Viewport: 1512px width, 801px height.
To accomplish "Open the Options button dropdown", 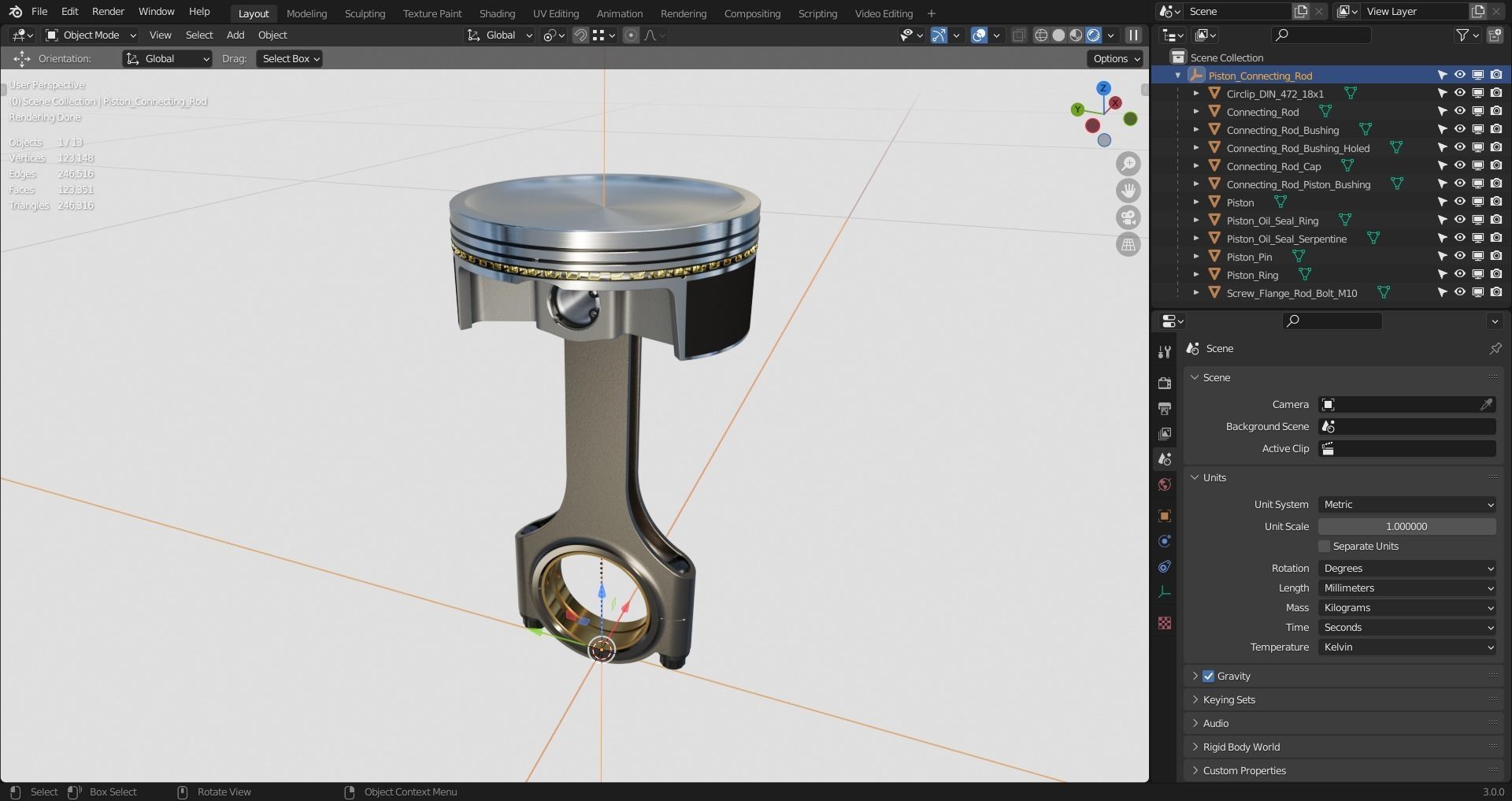I will coord(1117,58).
